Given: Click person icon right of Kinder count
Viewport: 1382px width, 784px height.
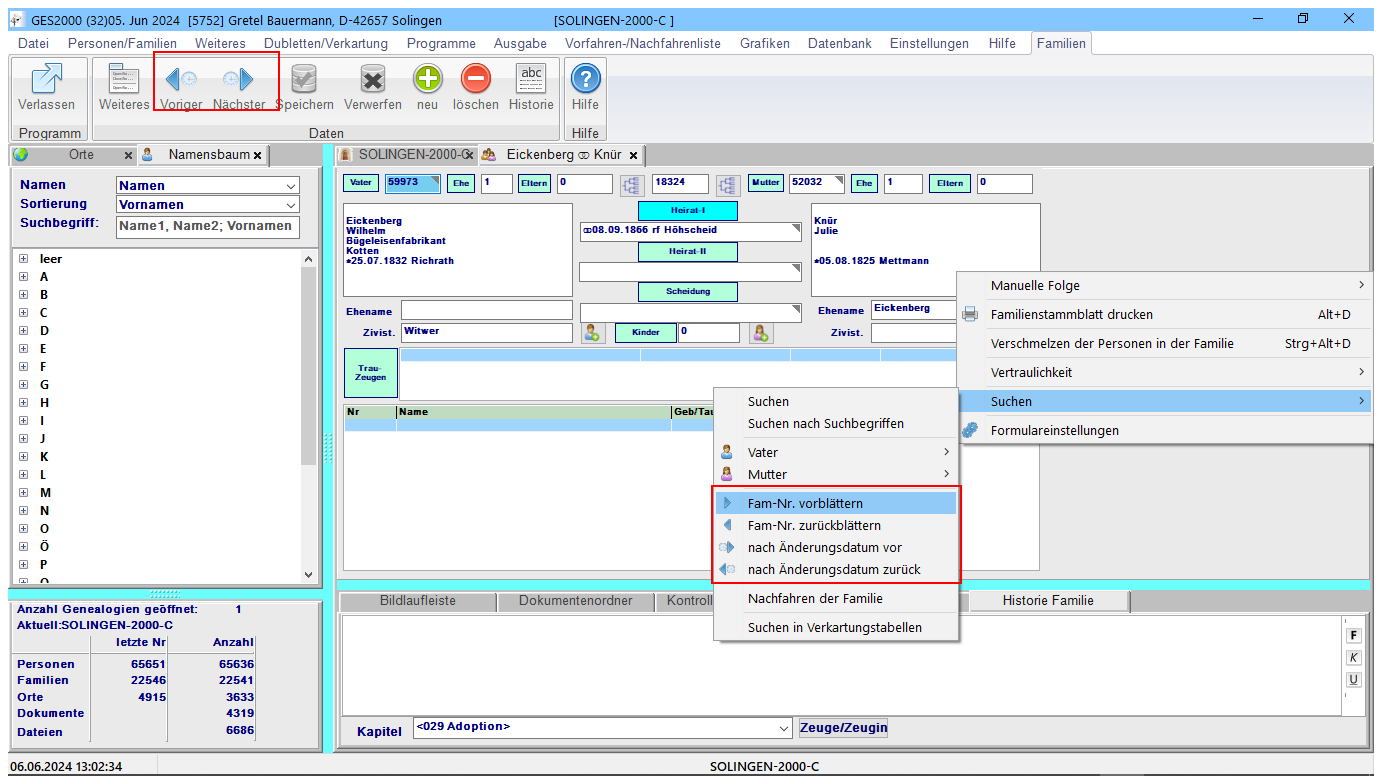Looking at the screenshot, I should point(762,333).
